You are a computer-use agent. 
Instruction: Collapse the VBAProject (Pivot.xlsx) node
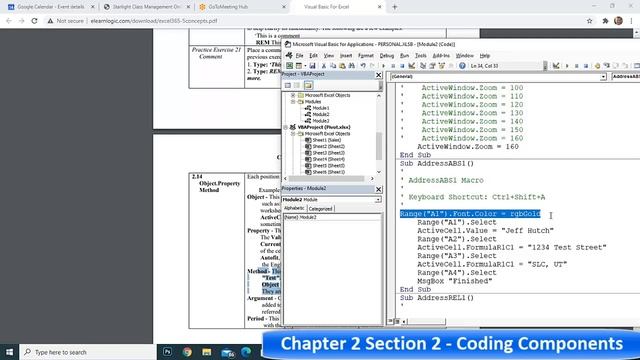[285, 127]
